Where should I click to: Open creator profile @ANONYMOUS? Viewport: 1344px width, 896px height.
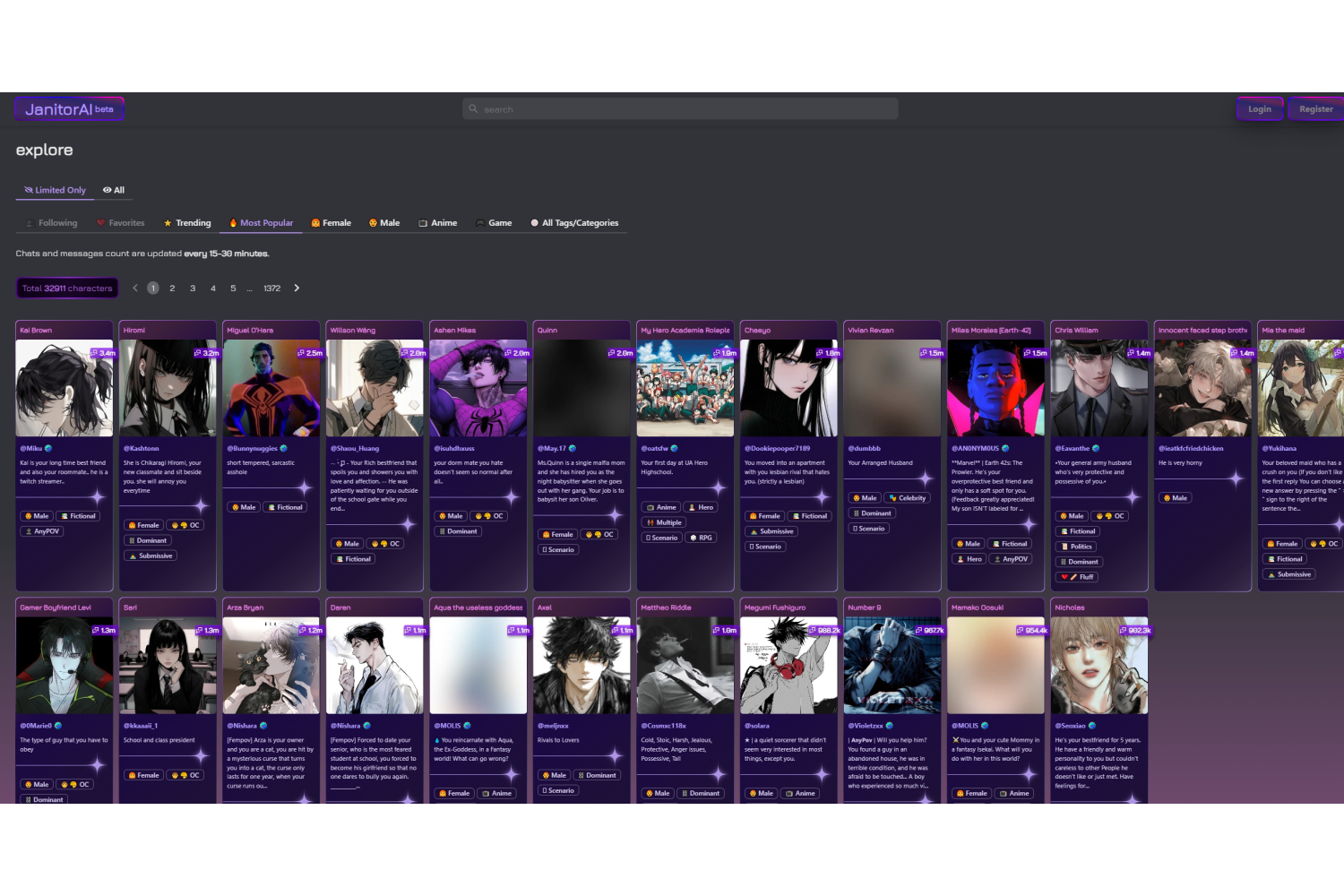[x=975, y=449]
